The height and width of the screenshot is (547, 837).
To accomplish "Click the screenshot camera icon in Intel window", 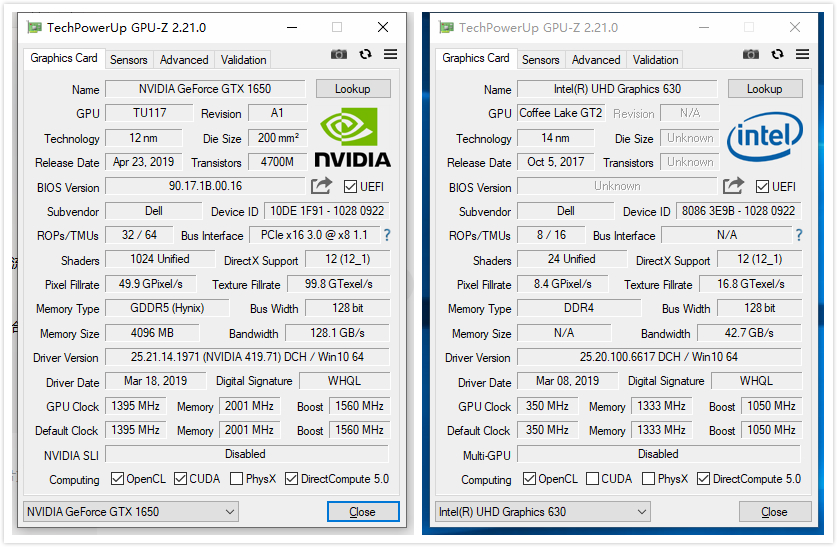I will coord(751,54).
